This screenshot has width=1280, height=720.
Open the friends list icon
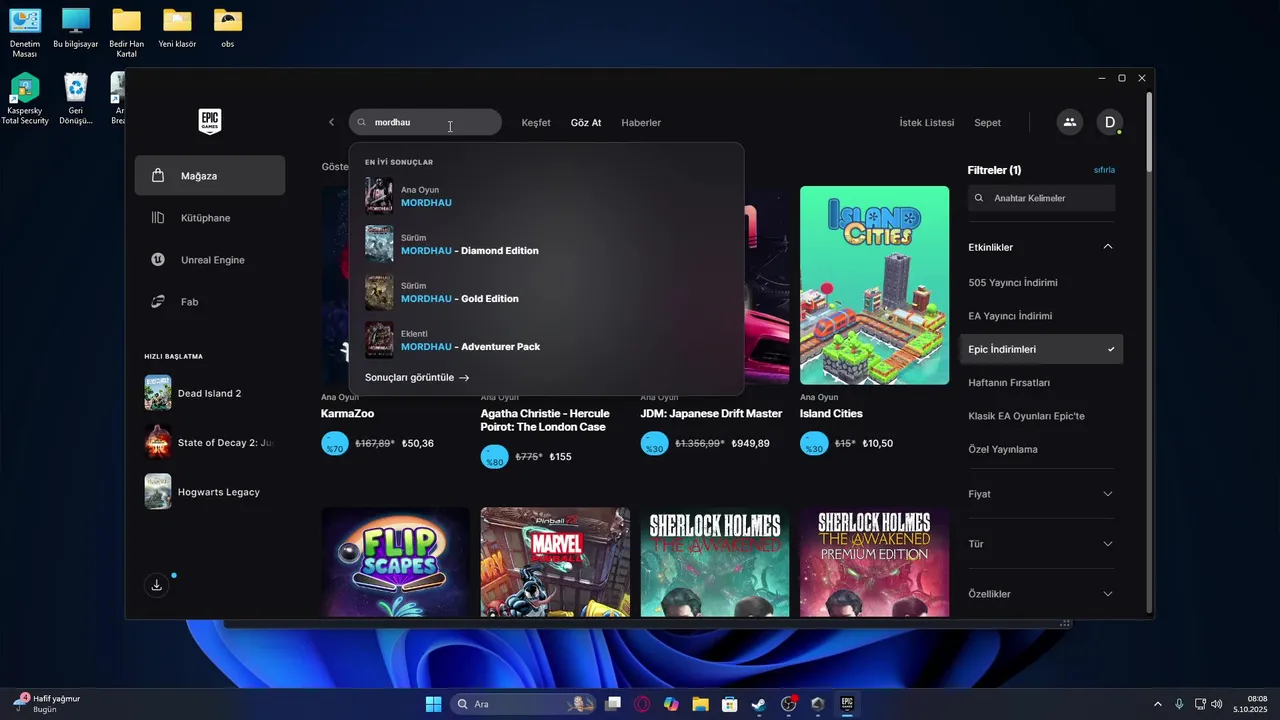1070,122
